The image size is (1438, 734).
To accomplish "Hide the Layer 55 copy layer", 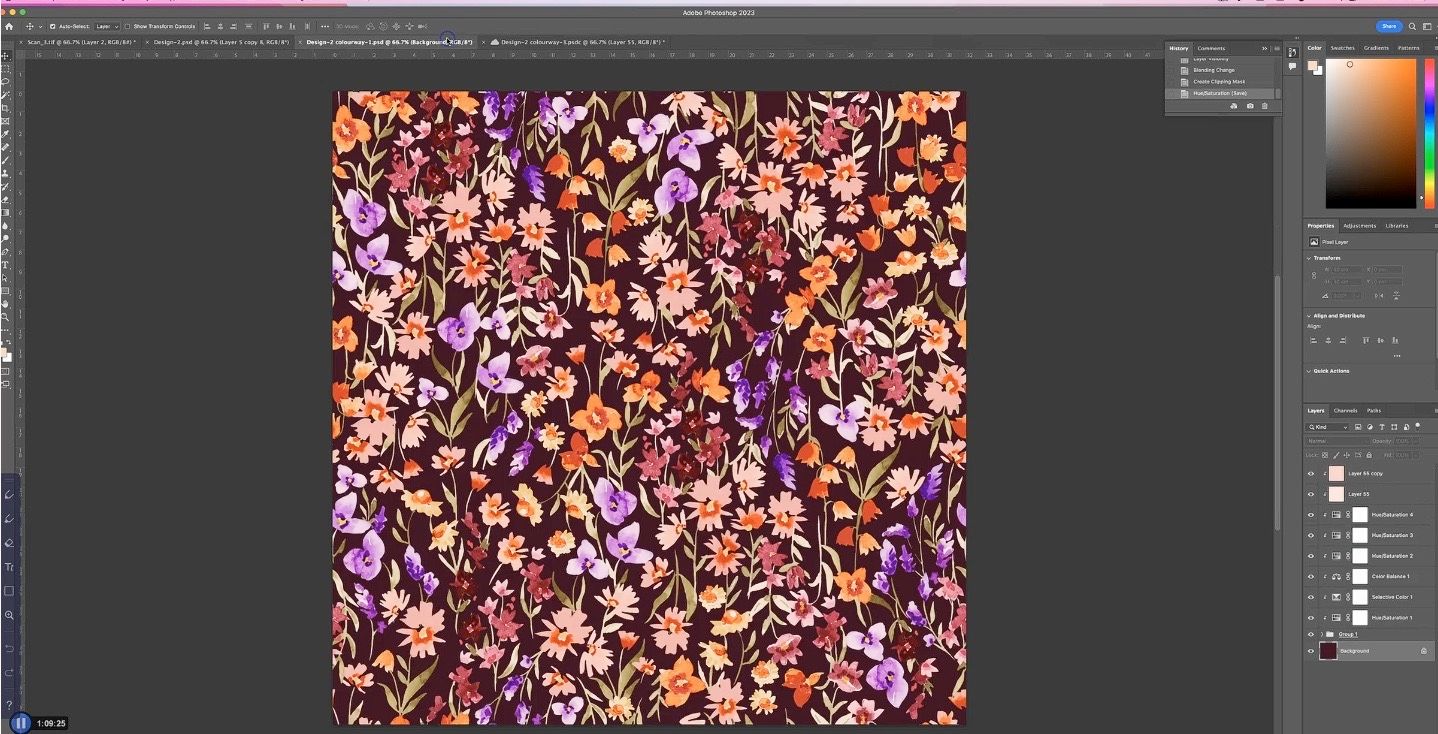I will [1310, 474].
